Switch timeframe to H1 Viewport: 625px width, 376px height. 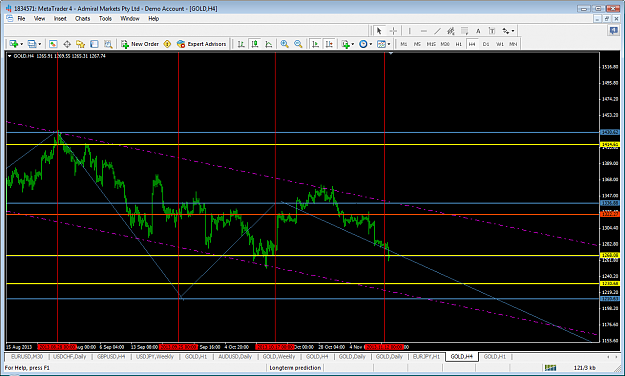pyautogui.click(x=458, y=44)
